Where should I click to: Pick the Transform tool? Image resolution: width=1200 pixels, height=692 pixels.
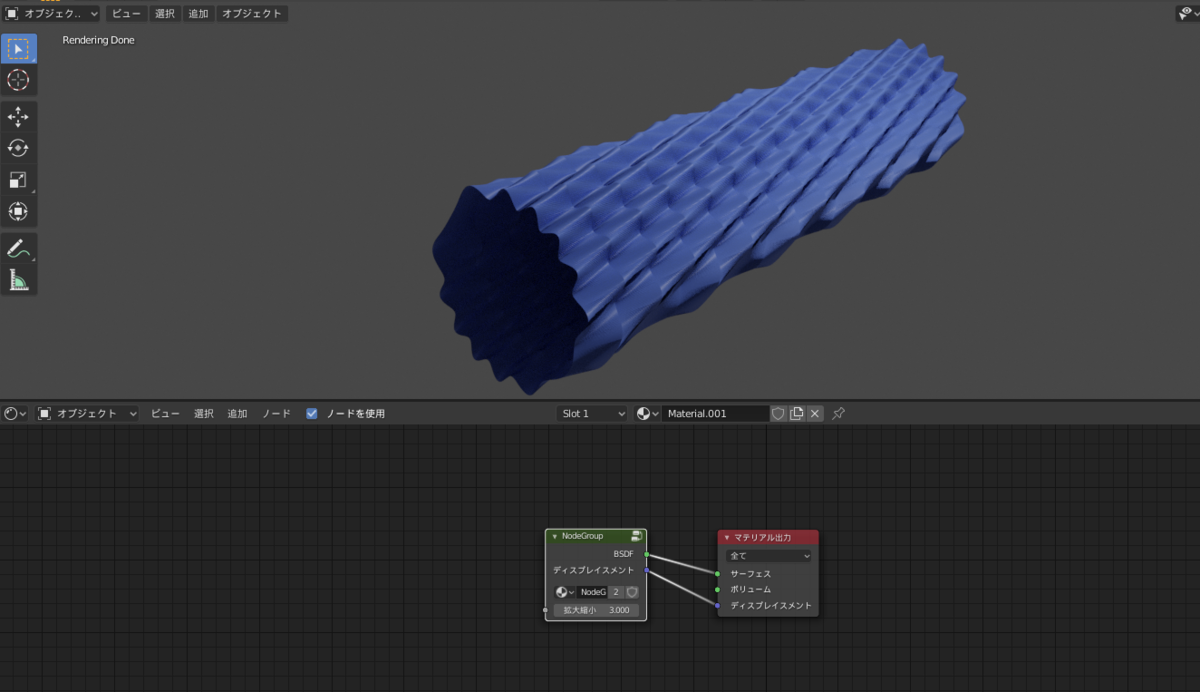click(19, 211)
